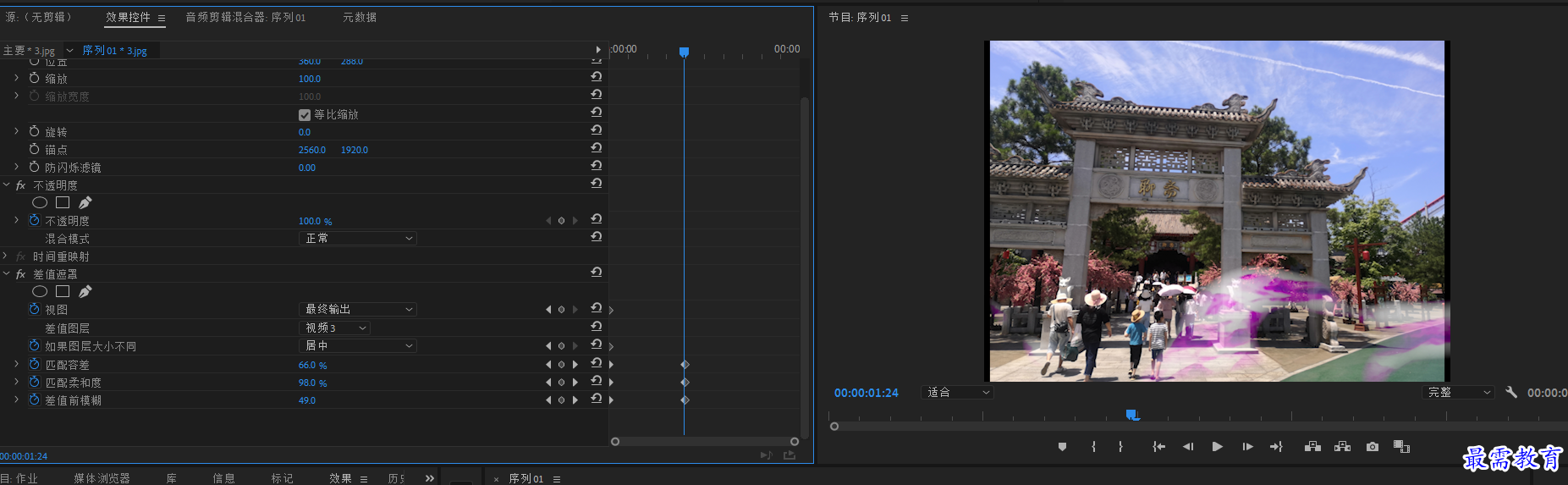Viewport: 1568px width, 485px height.
Task: Open the 差值图层 dropdown showing 视频 3
Action: (335, 328)
